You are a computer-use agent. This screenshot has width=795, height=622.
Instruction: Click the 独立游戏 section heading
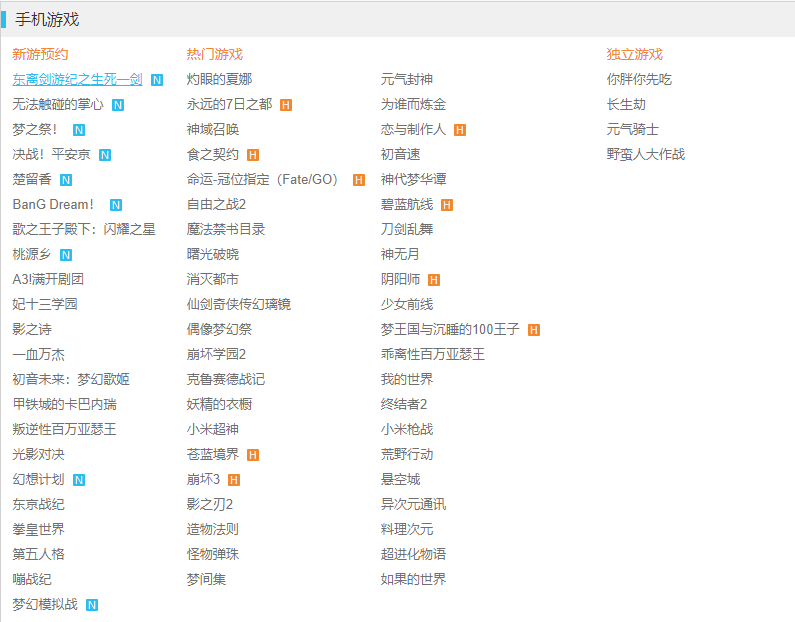[635, 54]
